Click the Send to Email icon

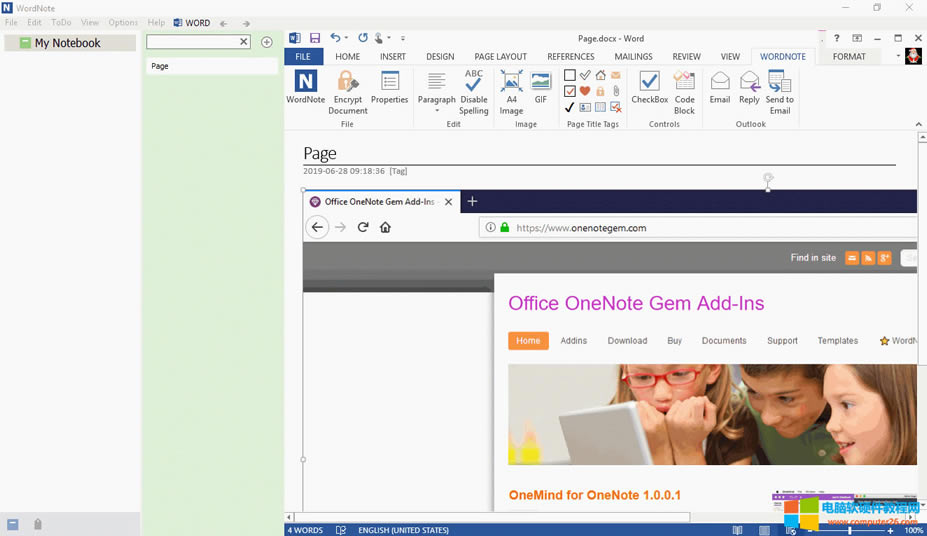[x=779, y=92]
